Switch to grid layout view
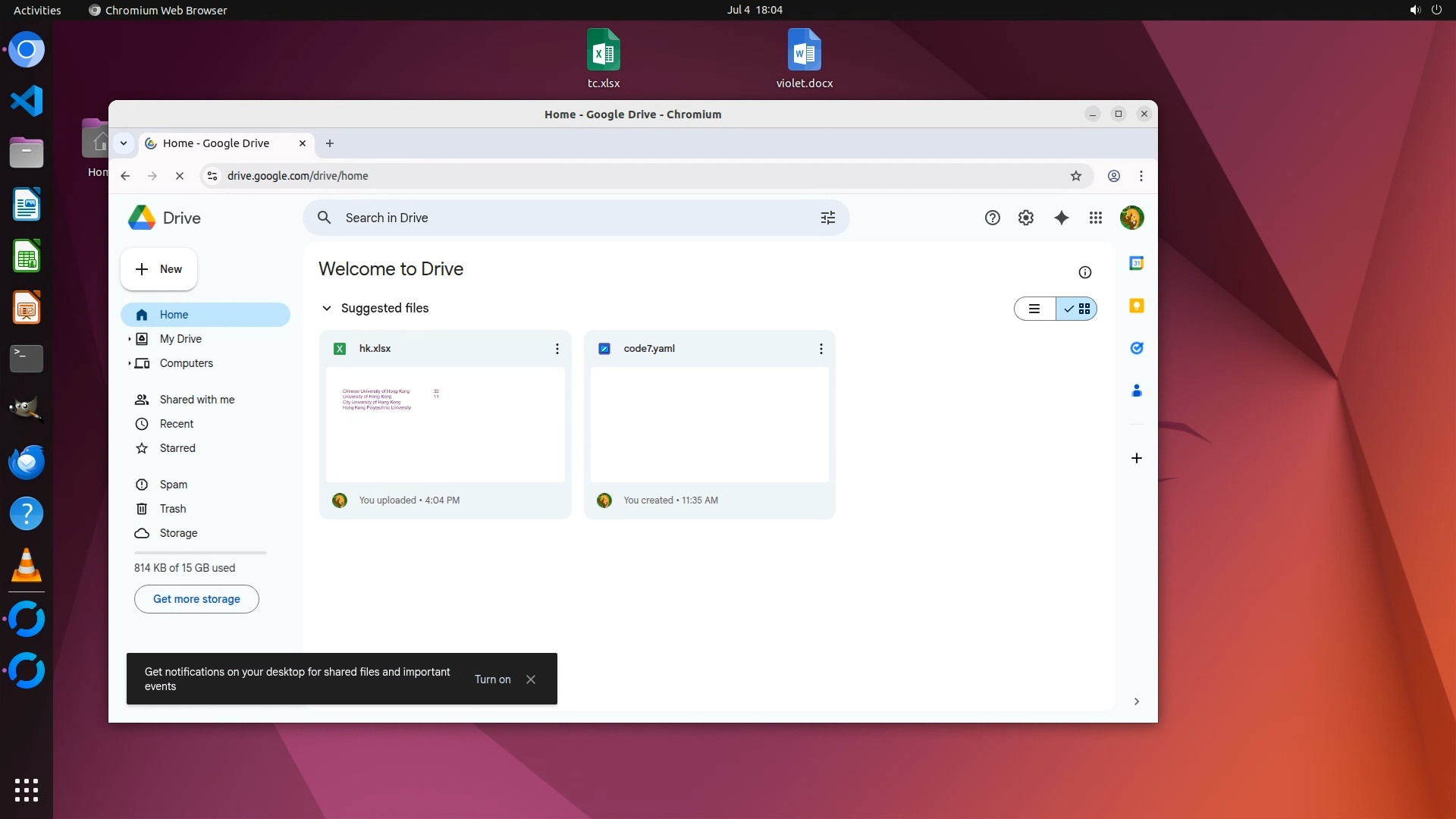The height and width of the screenshot is (819, 1456). tap(1077, 309)
